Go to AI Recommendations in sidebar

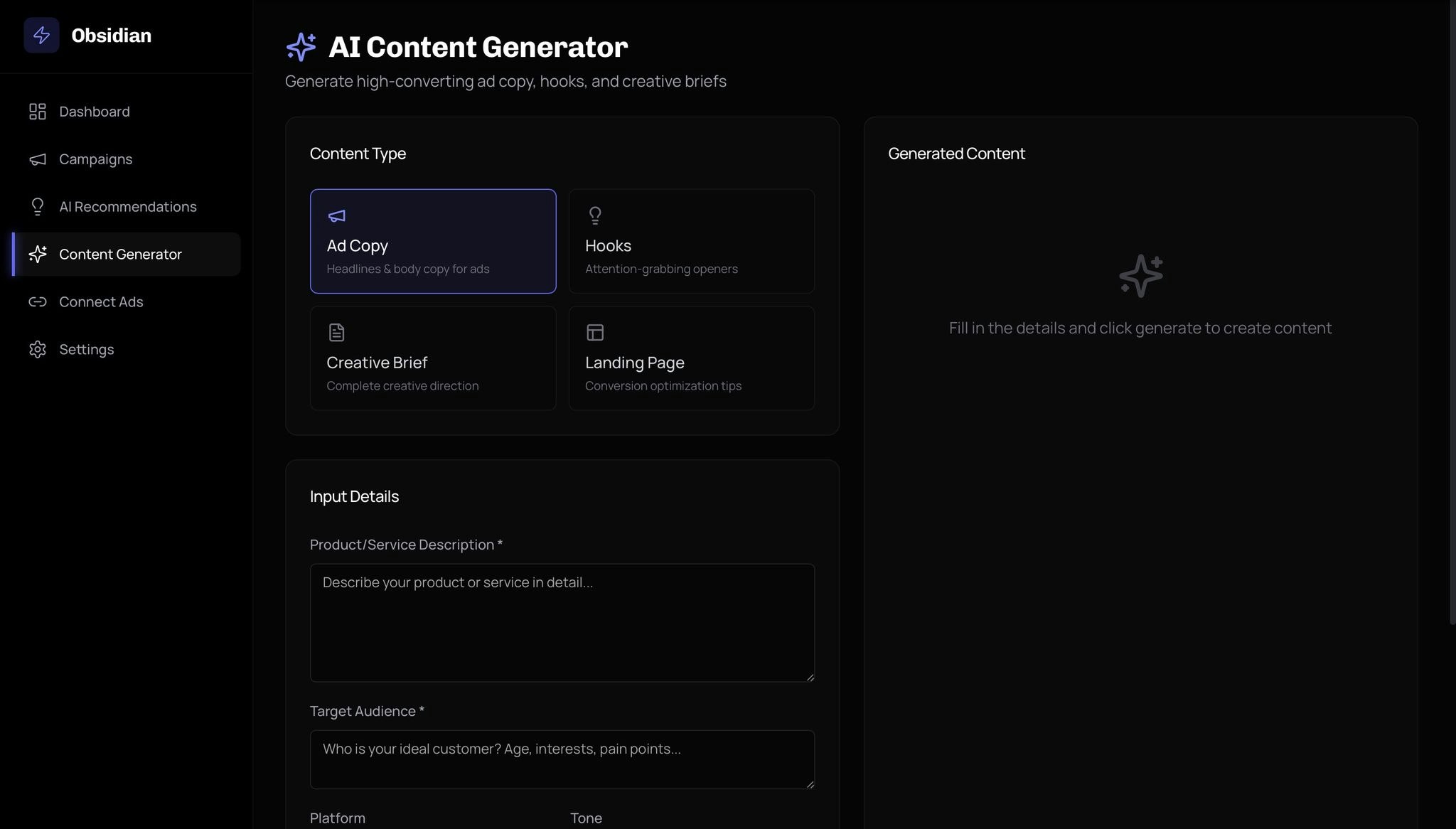(x=128, y=207)
